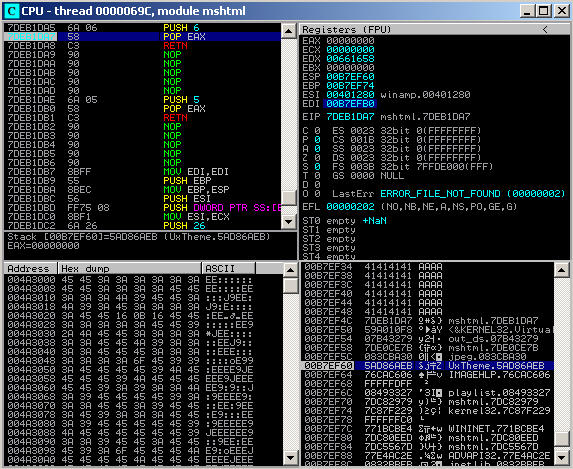This screenshot has height=469, width=573.
Task: Select stack row 00B7EF4C mshtml.7DEB1DA7
Action: pos(427,321)
